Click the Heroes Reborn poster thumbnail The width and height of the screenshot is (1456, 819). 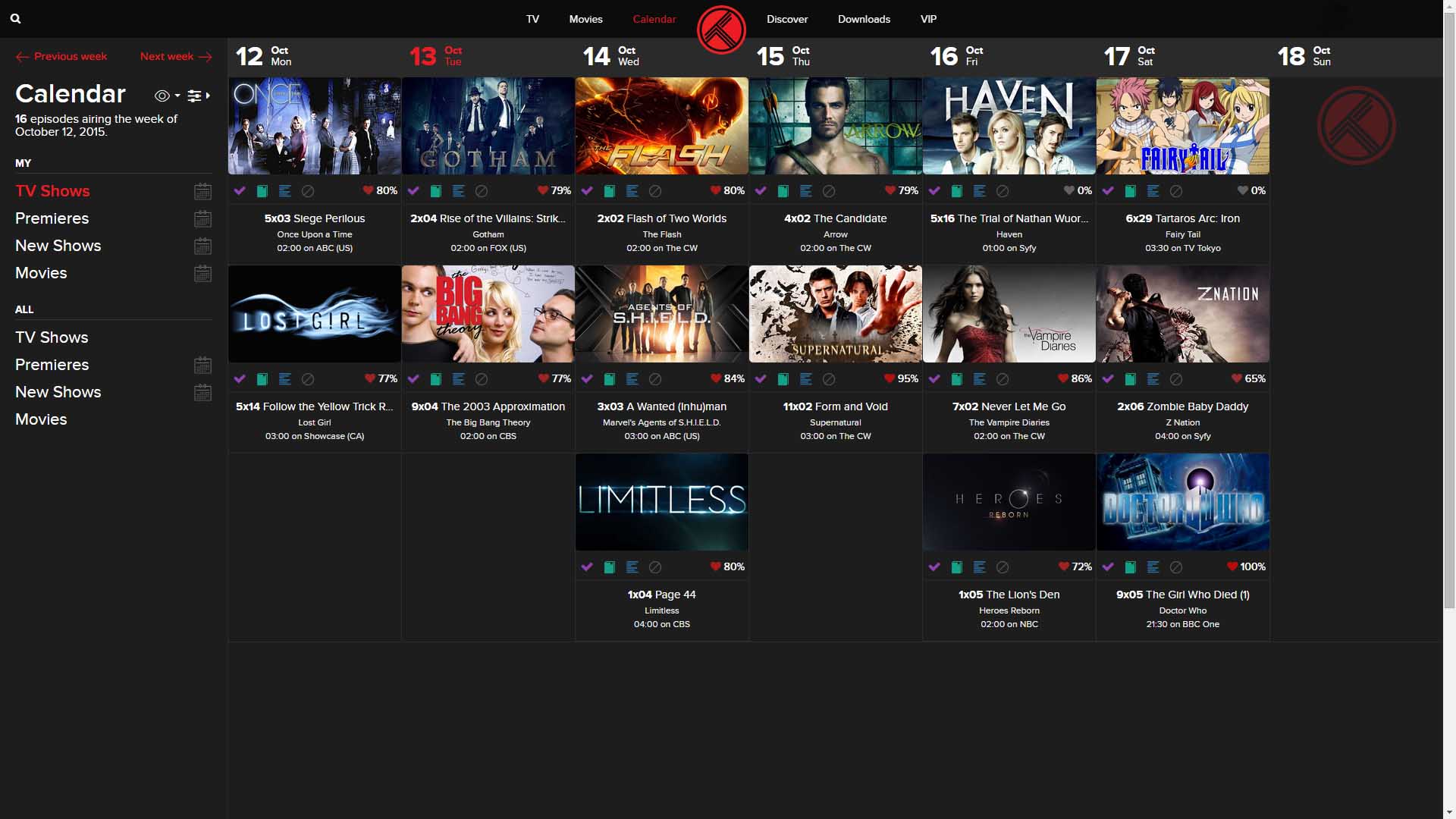[1009, 502]
